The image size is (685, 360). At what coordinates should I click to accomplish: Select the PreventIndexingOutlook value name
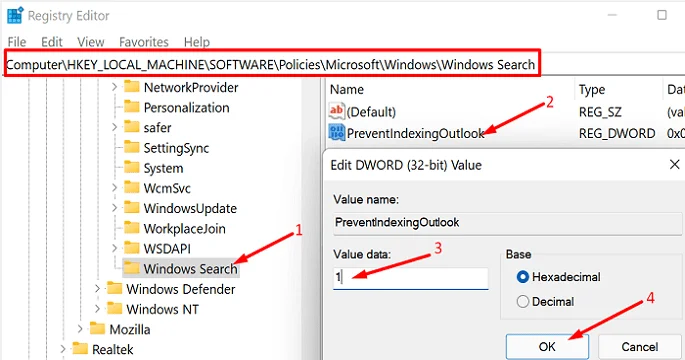point(415,133)
